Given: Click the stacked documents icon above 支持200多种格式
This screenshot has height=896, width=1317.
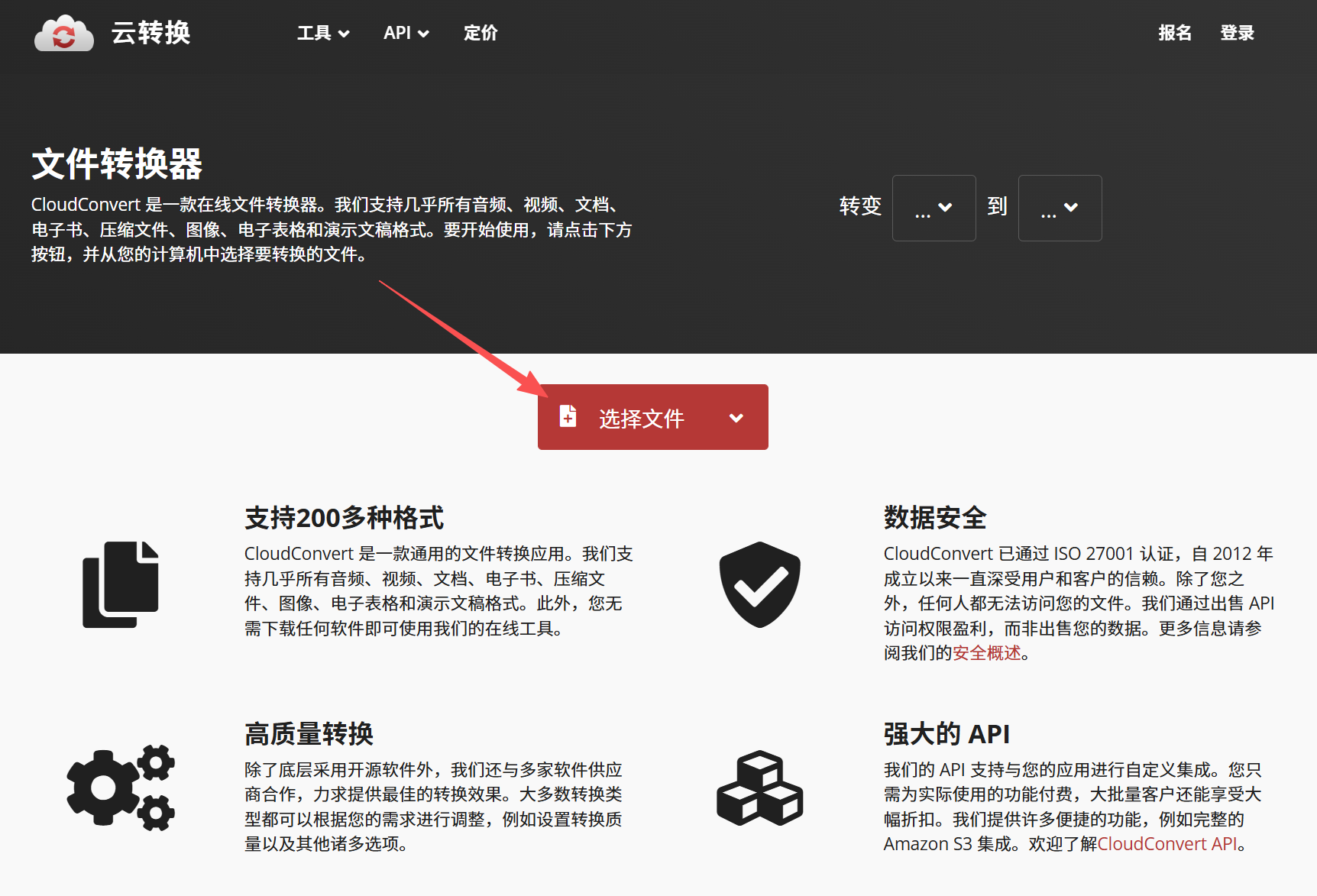Looking at the screenshot, I should [x=121, y=584].
